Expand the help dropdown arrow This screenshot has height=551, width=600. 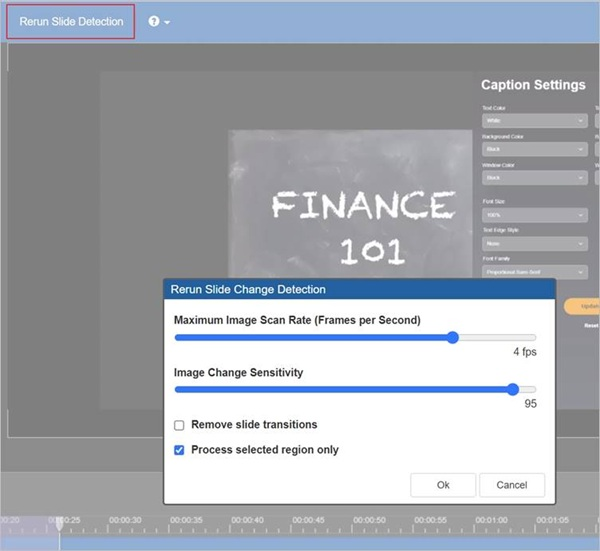(x=167, y=22)
